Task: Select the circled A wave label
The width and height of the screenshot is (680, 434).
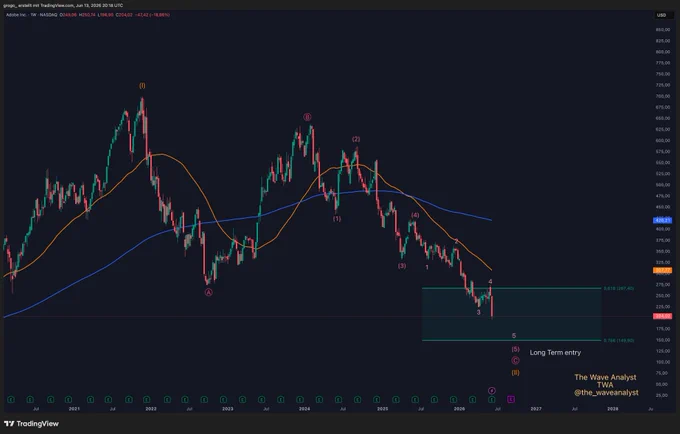Action: tap(209, 293)
